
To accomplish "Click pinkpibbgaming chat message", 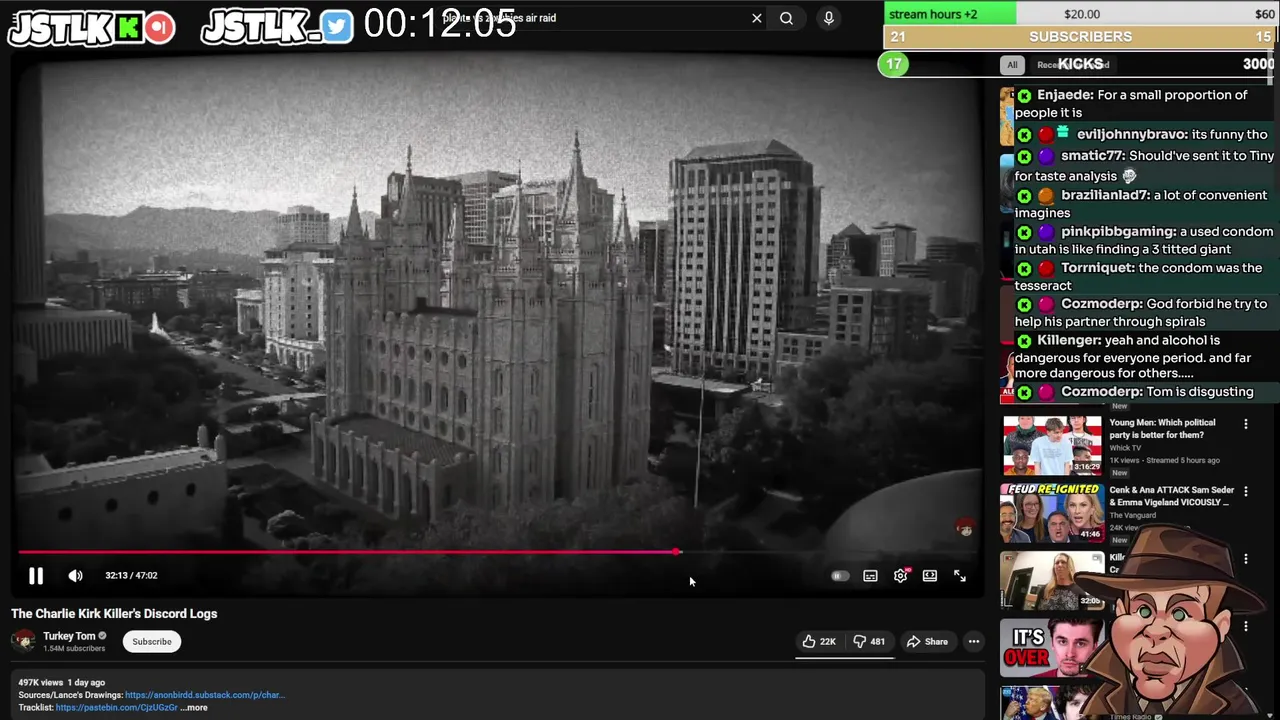I will tap(1145, 240).
